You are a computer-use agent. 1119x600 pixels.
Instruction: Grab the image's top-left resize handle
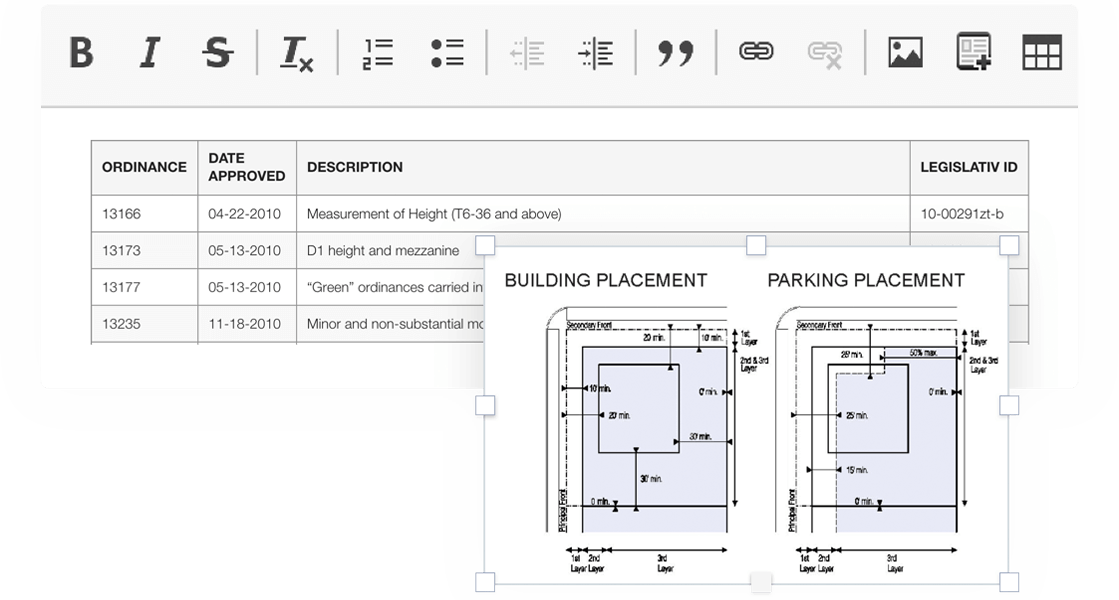click(x=485, y=245)
